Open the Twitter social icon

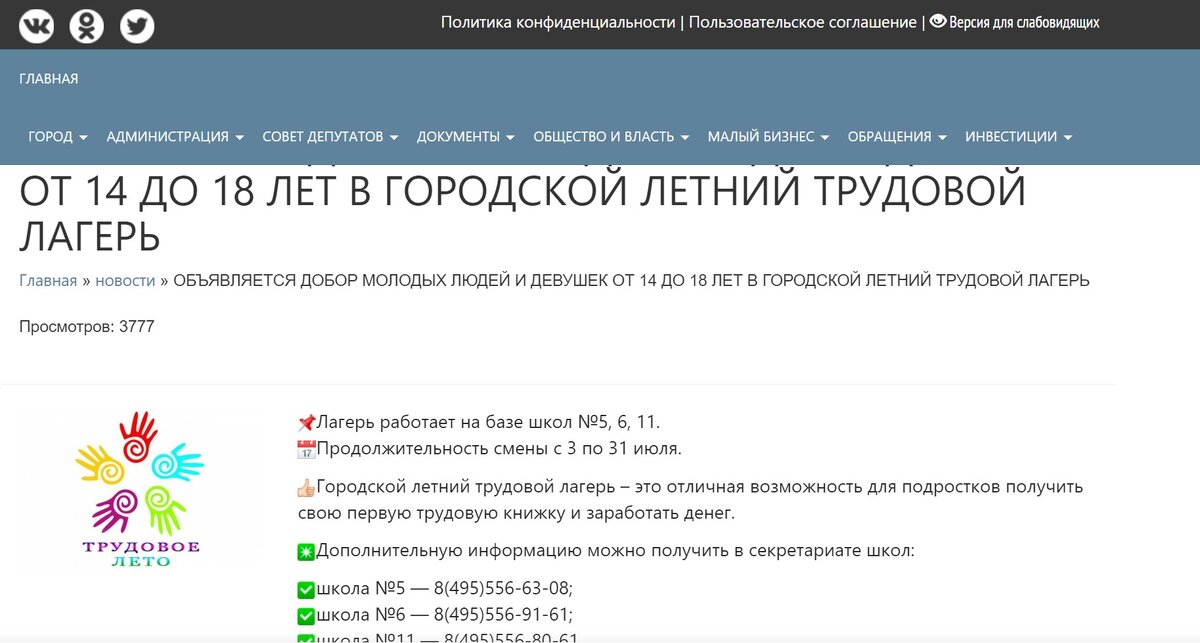pos(138,25)
